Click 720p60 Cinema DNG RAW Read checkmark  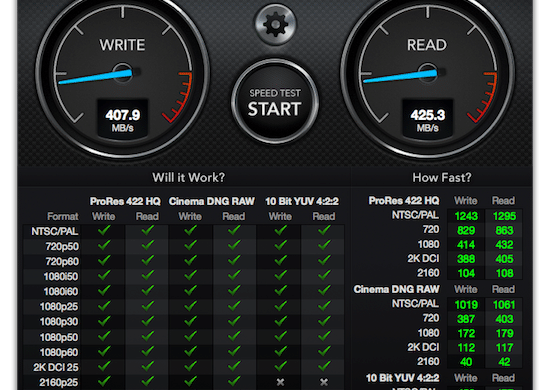pos(234,261)
